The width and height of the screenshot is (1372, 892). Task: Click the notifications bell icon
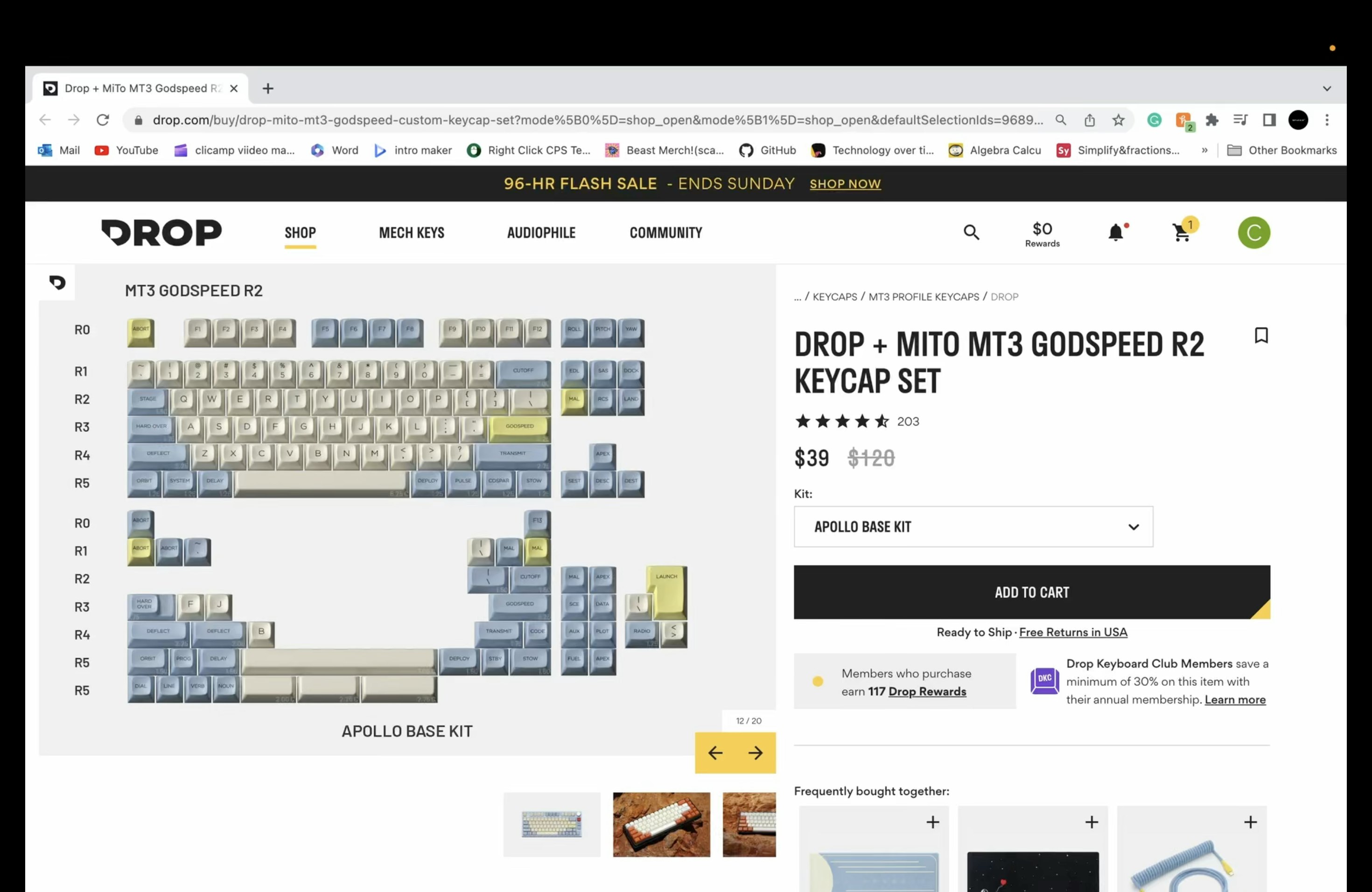pyautogui.click(x=1115, y=233)
